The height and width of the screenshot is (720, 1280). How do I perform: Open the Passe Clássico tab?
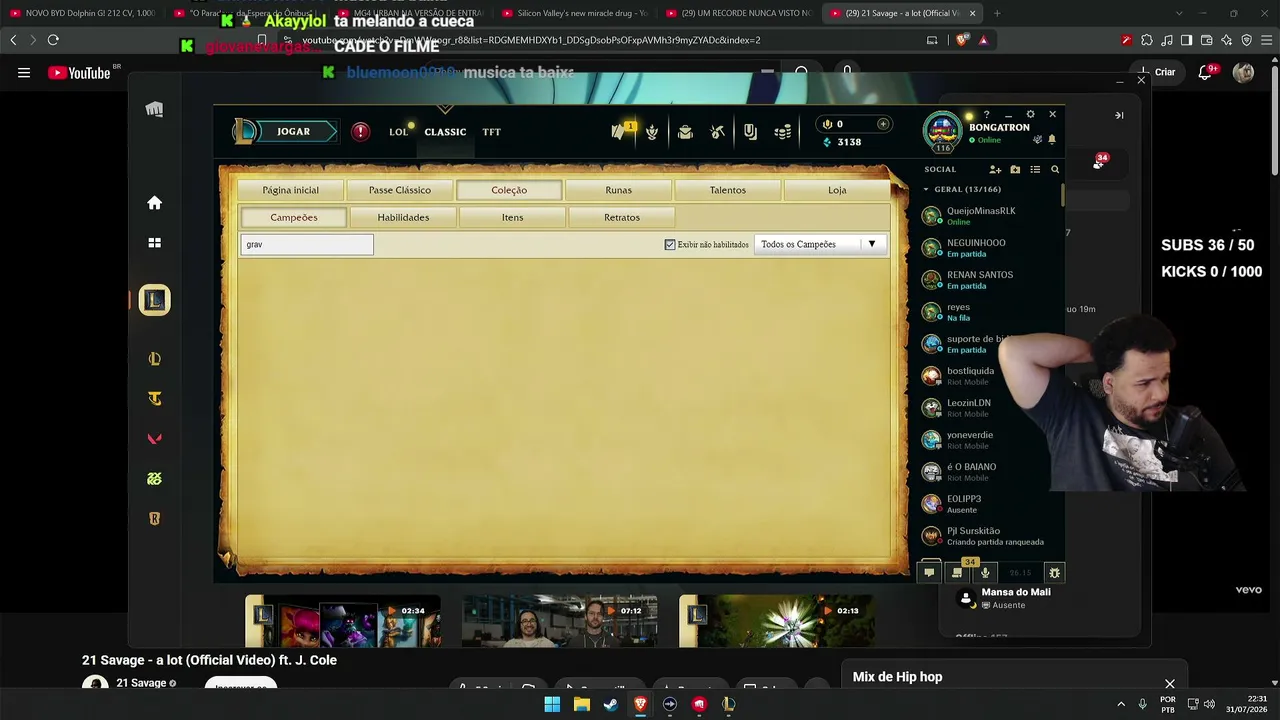tap(400, 190)
